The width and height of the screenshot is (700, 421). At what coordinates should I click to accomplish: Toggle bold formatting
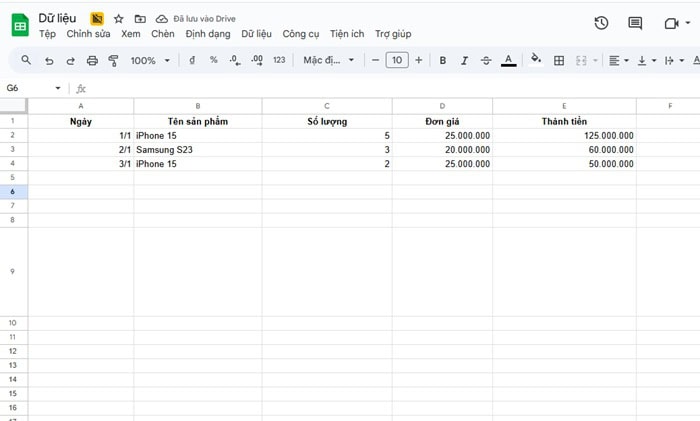(x=443, y=61)
